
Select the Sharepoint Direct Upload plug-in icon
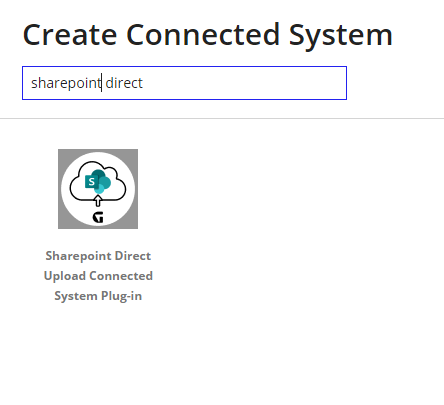[98, 189]
